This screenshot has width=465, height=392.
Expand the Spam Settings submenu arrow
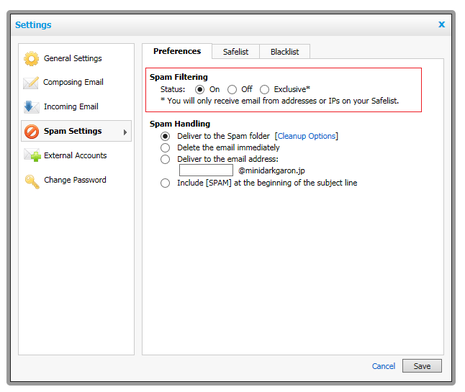125,132
